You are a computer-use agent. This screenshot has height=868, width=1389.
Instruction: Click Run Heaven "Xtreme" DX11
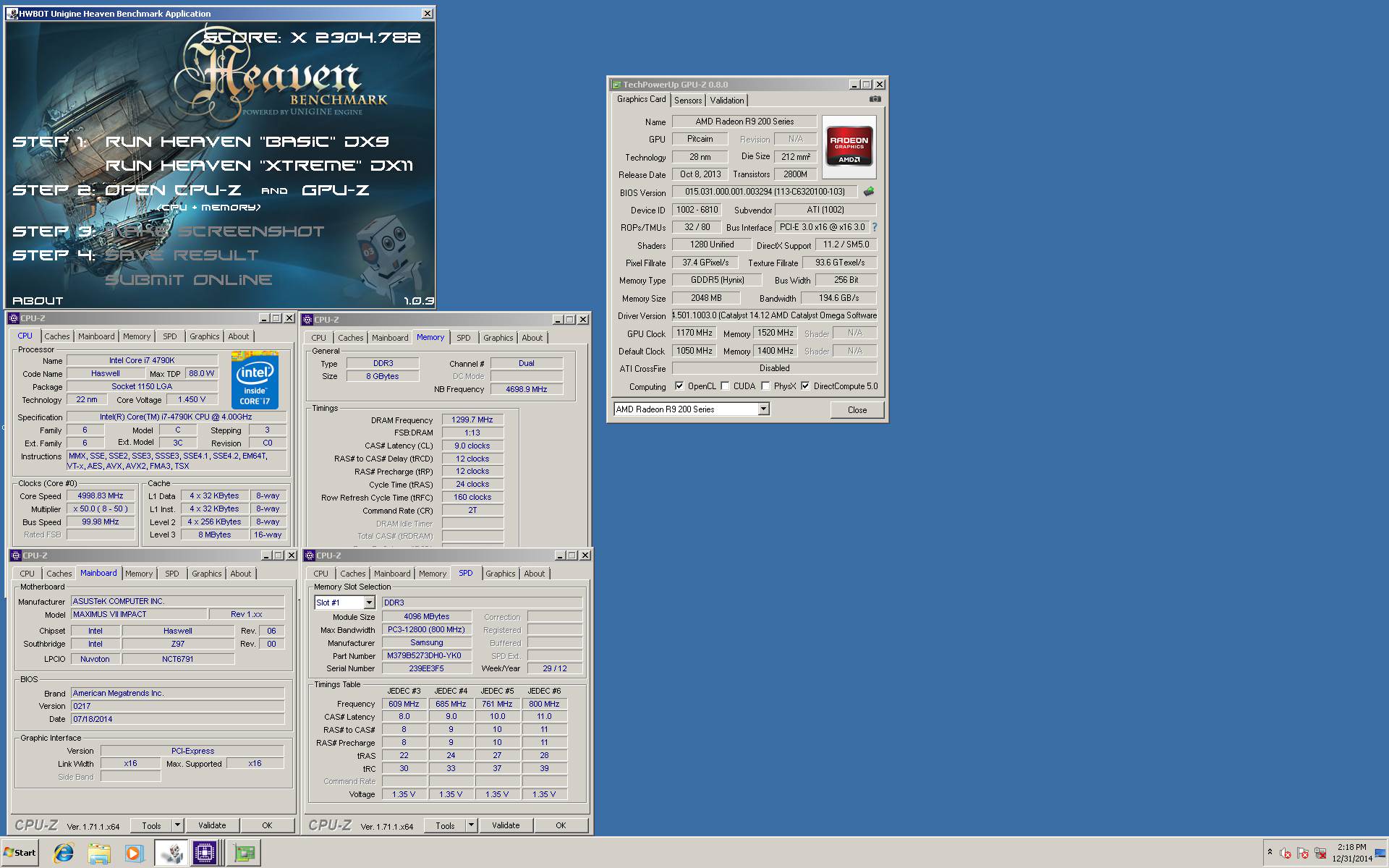[x=259, y=166]
